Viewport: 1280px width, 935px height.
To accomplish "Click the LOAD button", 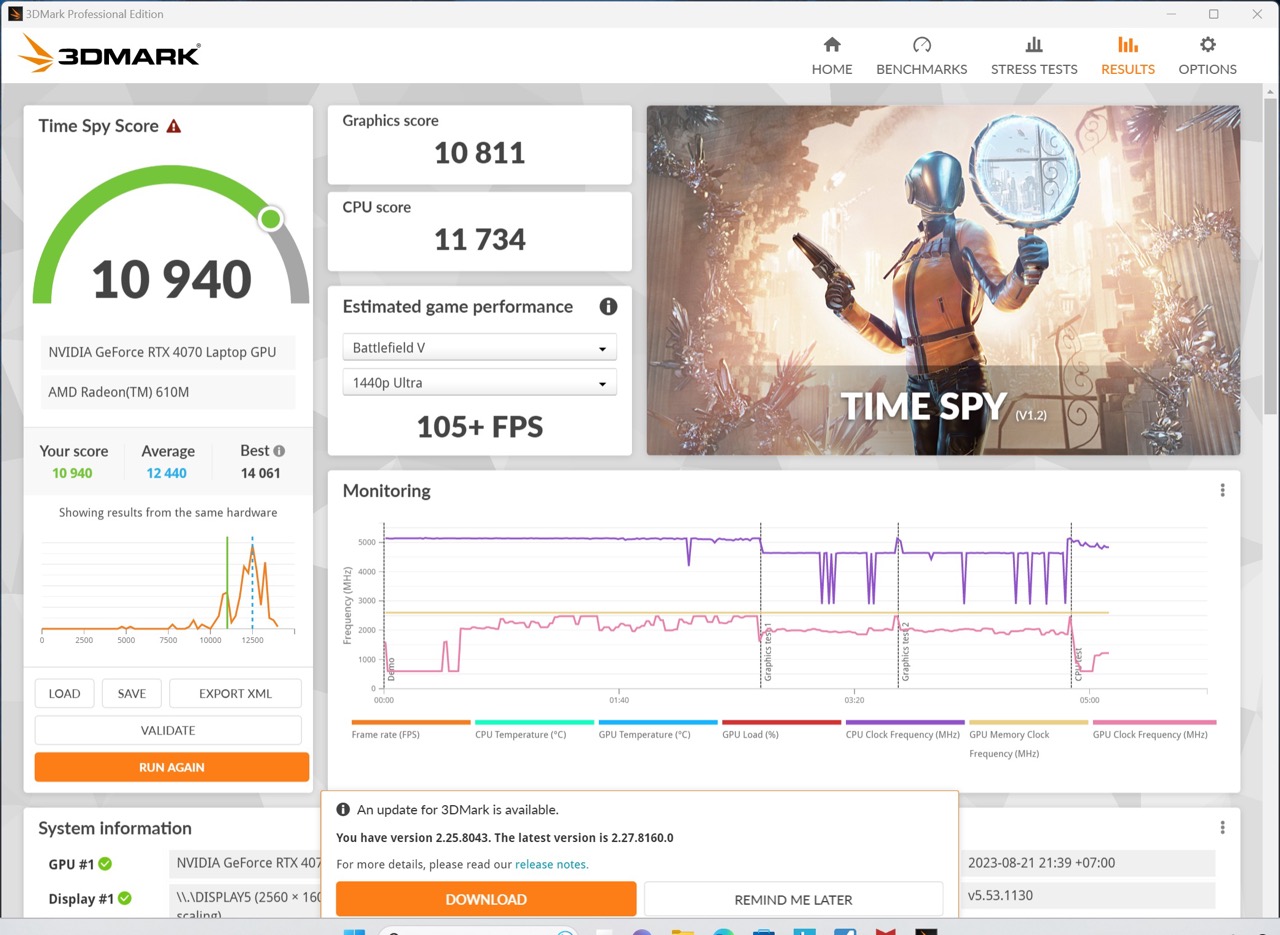I will point(64,693).
